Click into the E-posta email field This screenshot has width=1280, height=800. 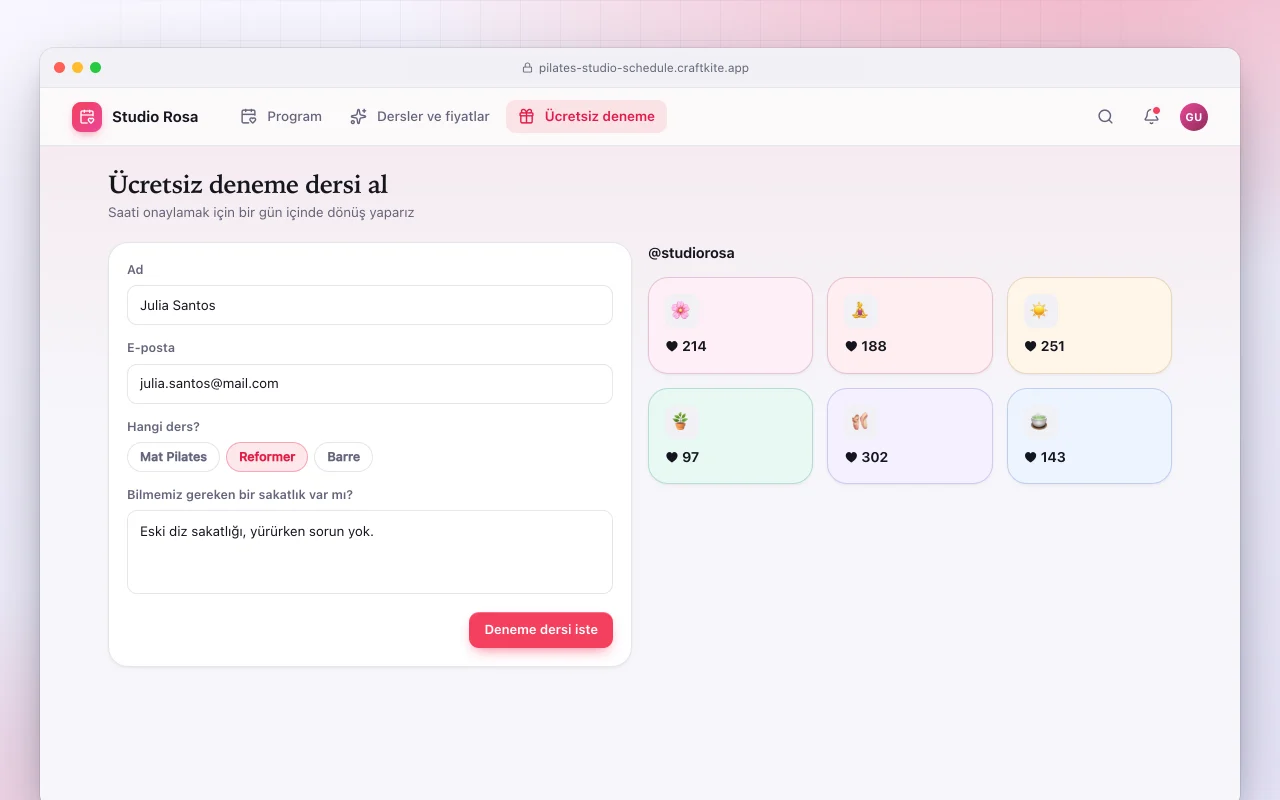pyautogui.click(x=370, y=384)
